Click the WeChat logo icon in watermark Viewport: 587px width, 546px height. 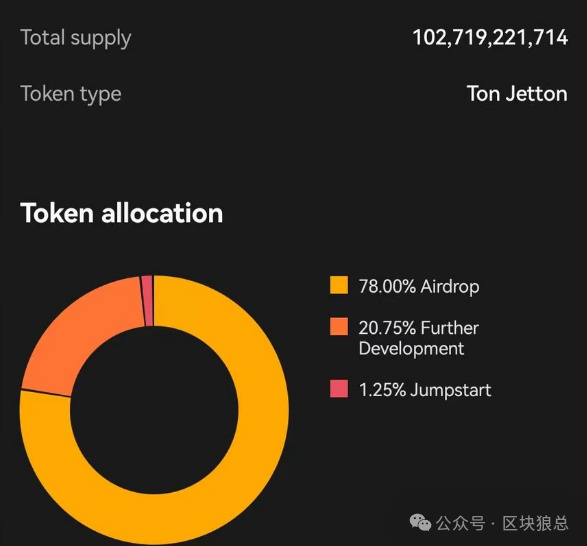[420, 522]
